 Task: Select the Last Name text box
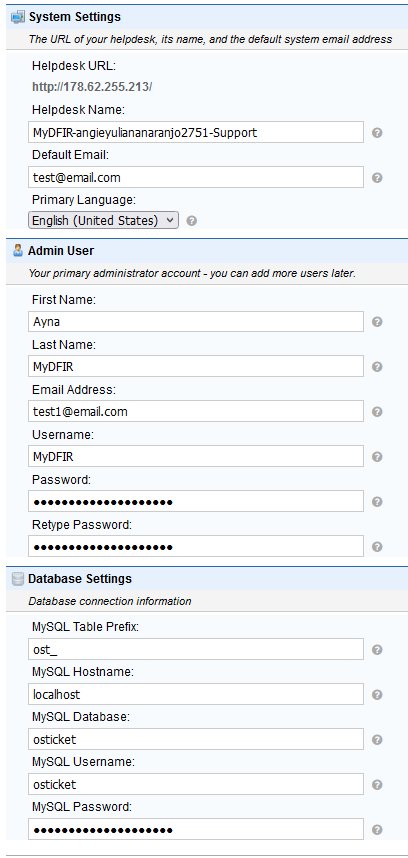(196, 367)
